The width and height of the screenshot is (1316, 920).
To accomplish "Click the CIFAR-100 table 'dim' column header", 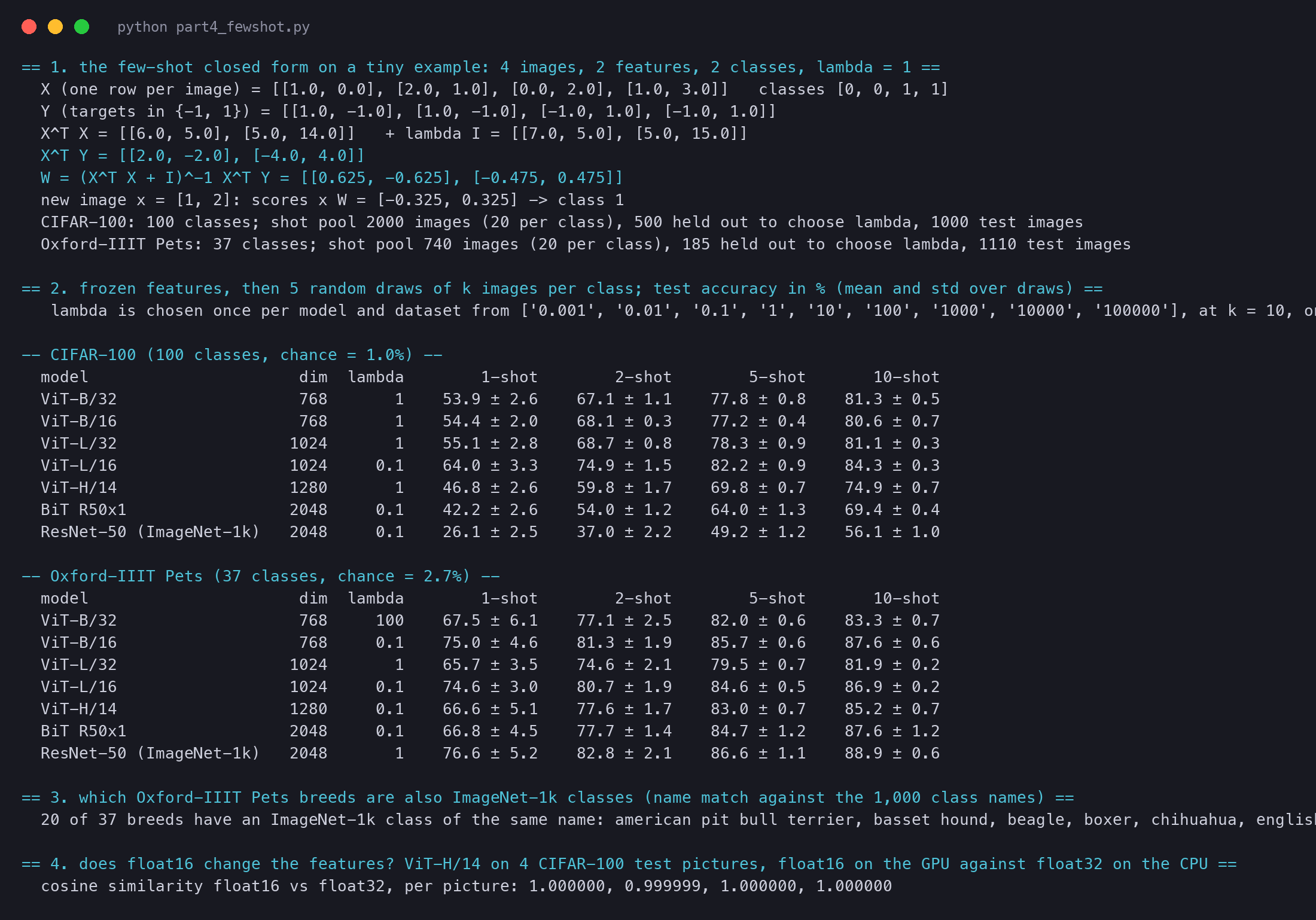I will [313, 377].
